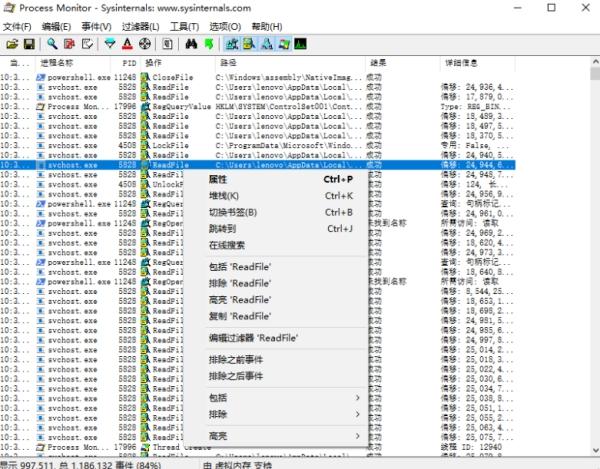Choose 属性 from the context menu
This screenshot has height=469, width=600.
pos(276,179)
